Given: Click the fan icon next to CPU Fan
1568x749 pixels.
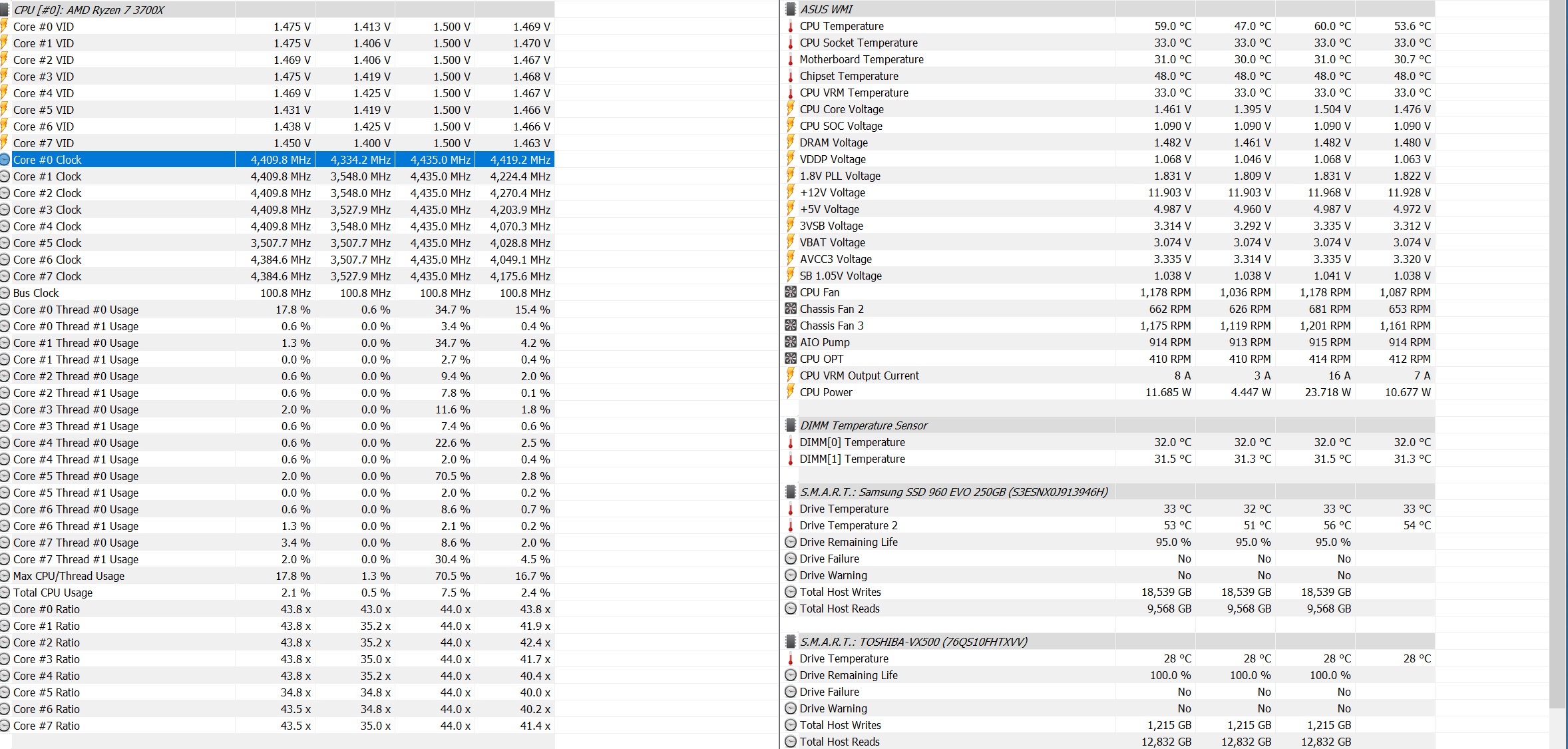Looking at the screenshot, I should click(791, 292).
